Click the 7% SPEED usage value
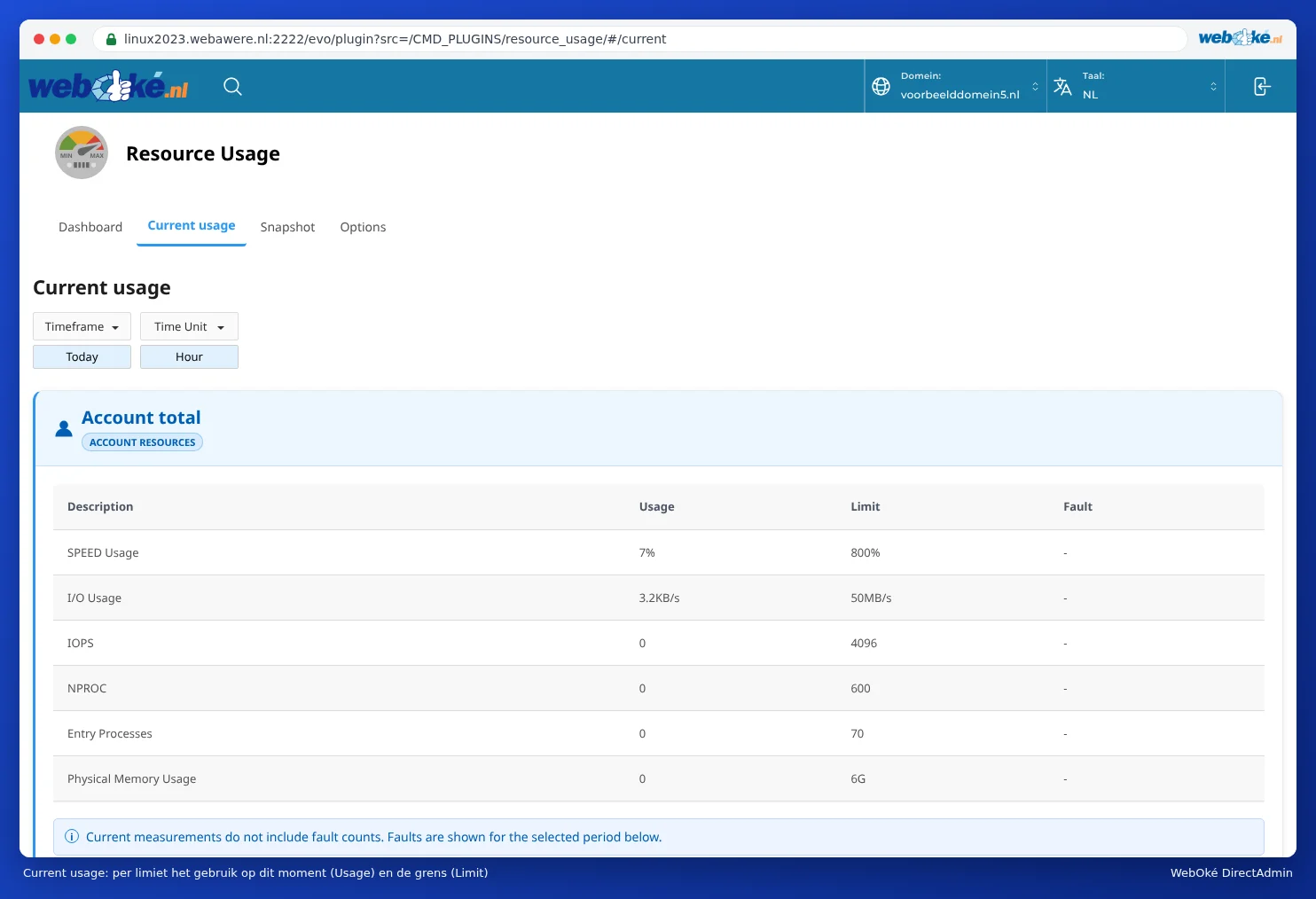 [647, 552]
